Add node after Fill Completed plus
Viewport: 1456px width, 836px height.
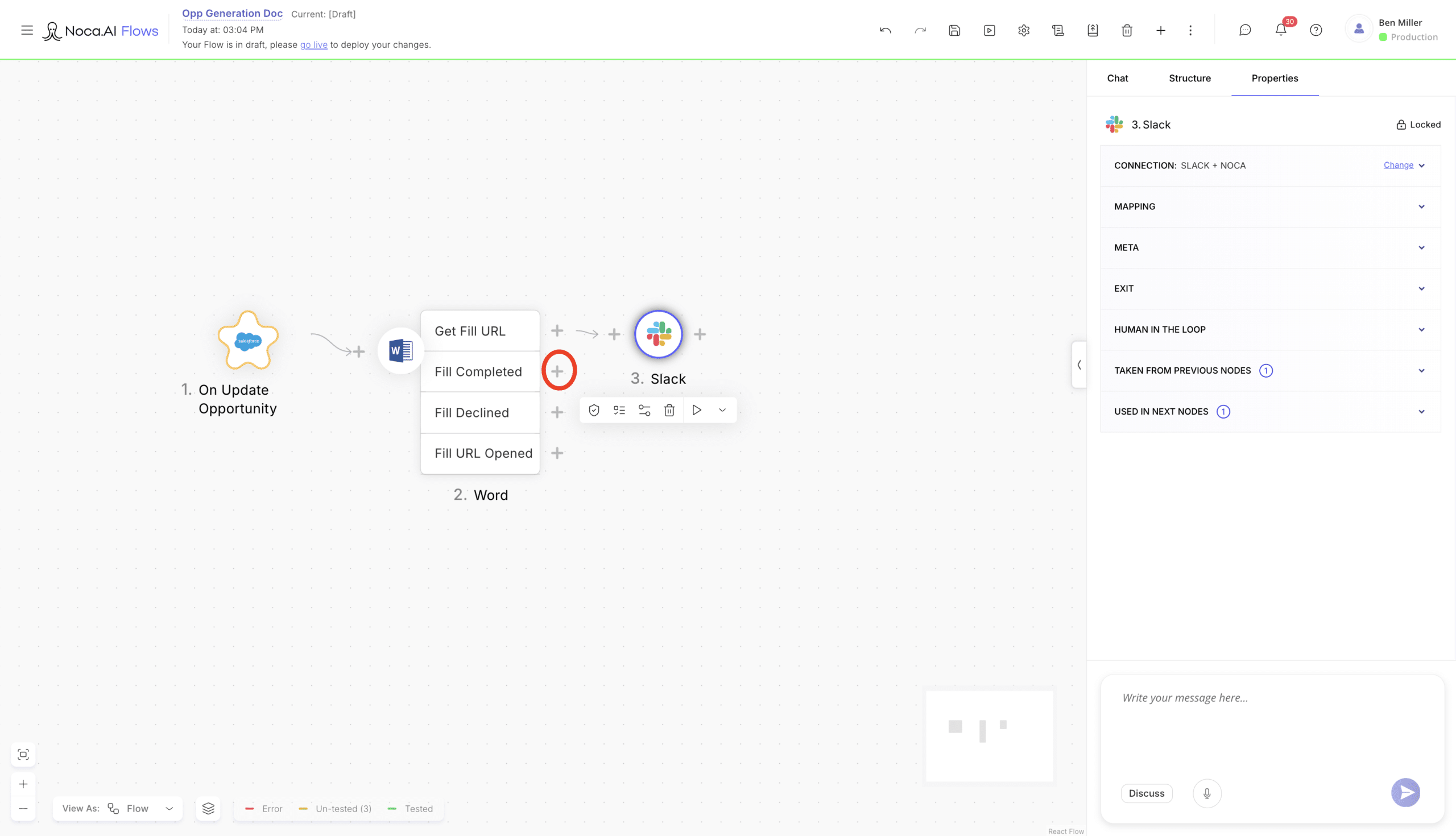coord(557,371)
